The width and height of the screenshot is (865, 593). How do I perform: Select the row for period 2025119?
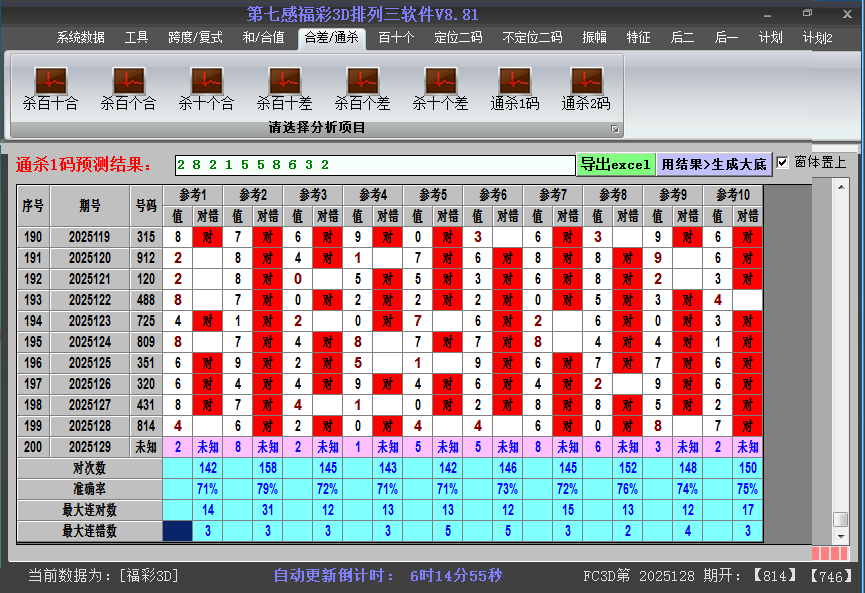pos(389,237)
